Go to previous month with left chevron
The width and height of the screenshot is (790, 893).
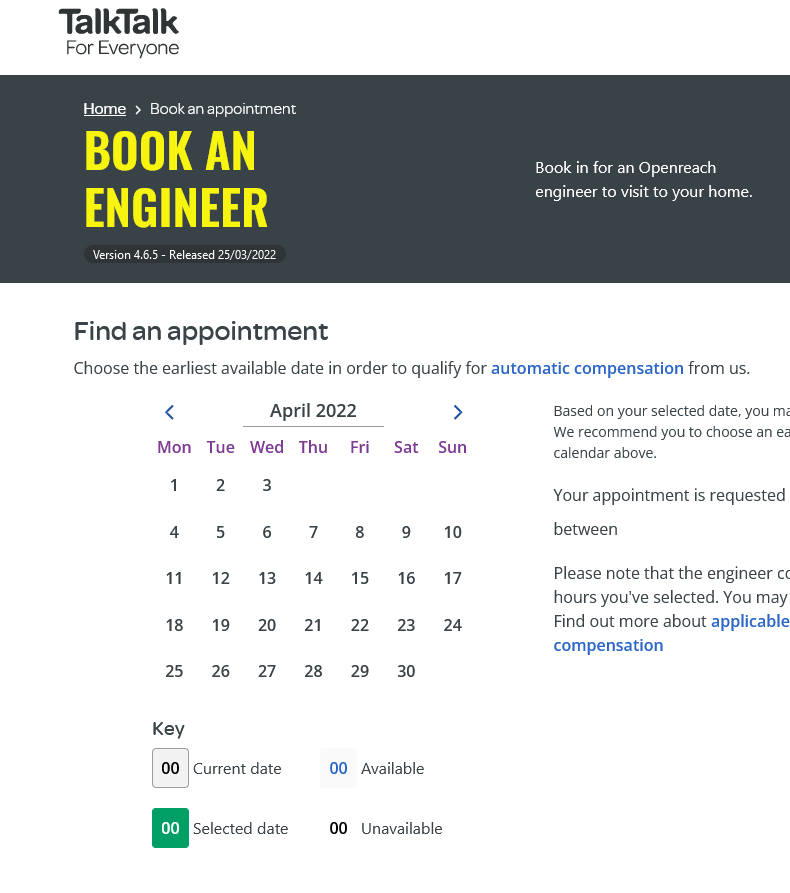tap(169, 411)
